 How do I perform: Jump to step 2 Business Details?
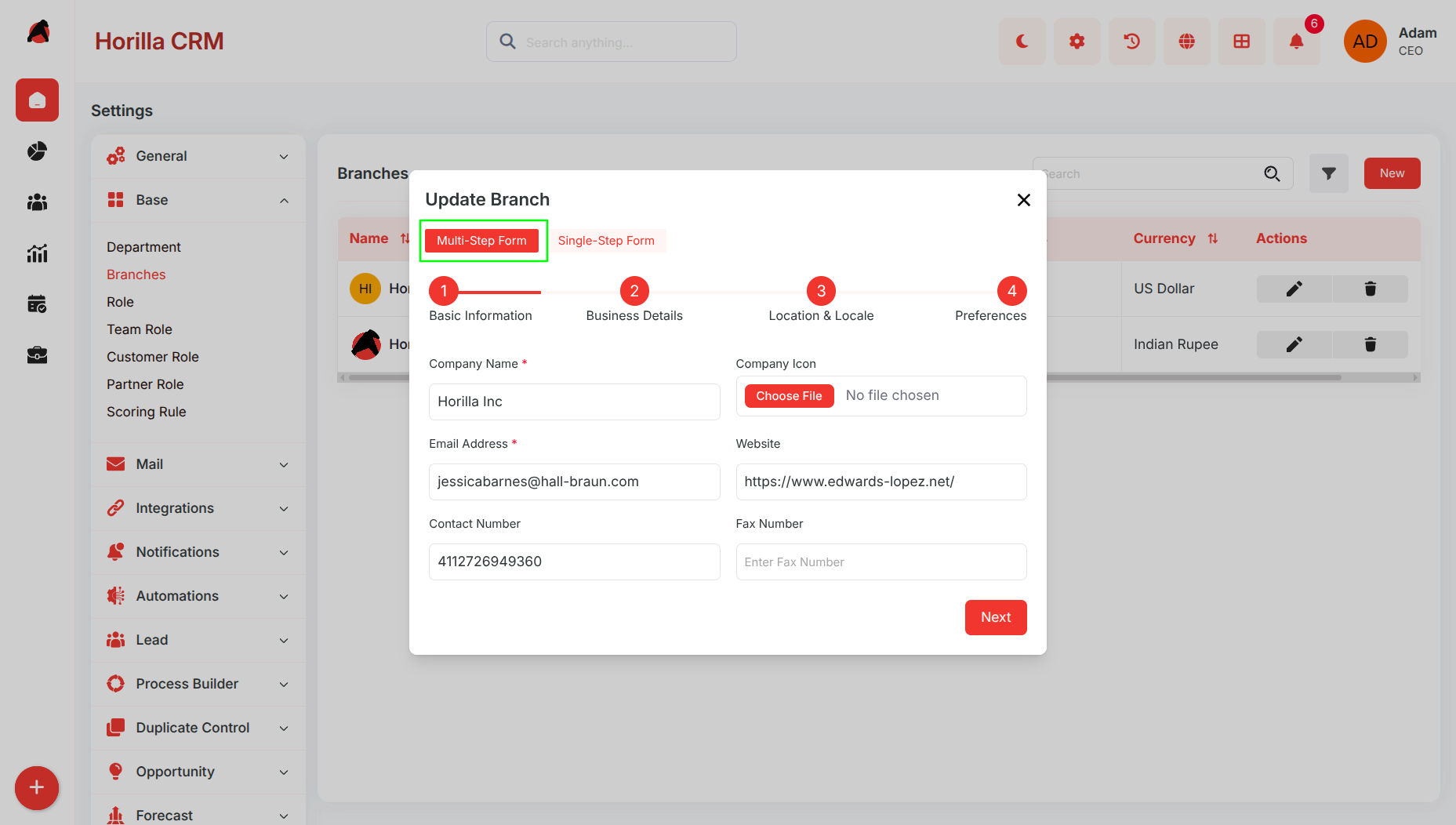click(634, 291)
